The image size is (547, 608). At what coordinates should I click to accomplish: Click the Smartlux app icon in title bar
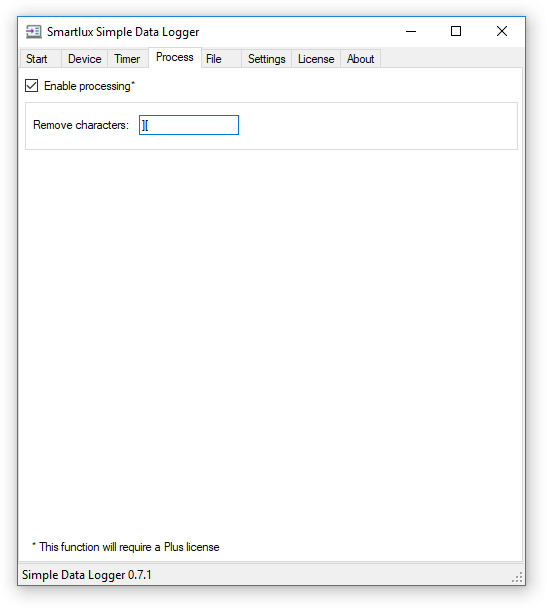[x=34, y=32]
